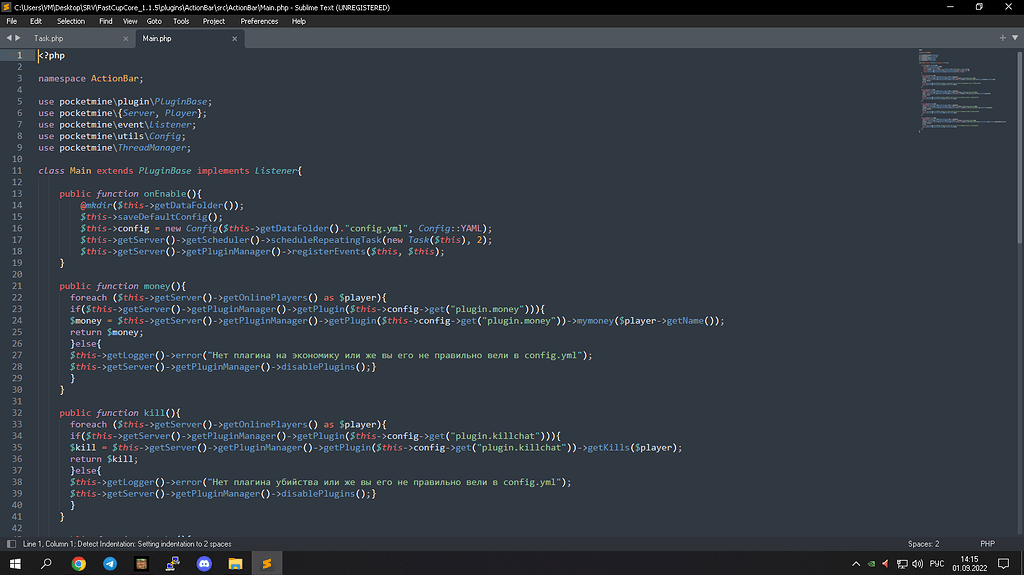Toggle the side bar icon in status bar
This screenshot has height=575, width=1024.
point(9,544)
